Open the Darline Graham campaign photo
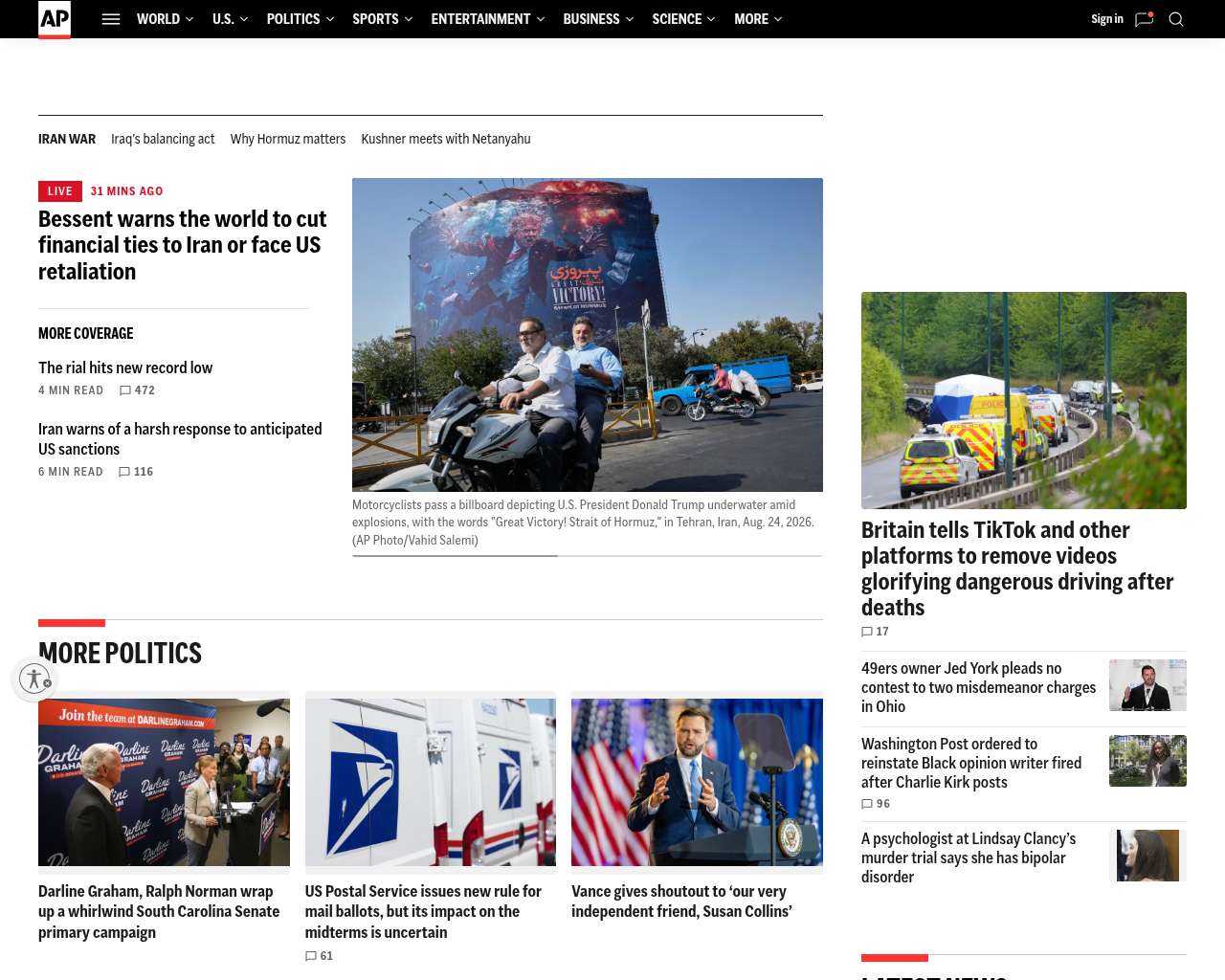1225x980 pixels. 164,782
